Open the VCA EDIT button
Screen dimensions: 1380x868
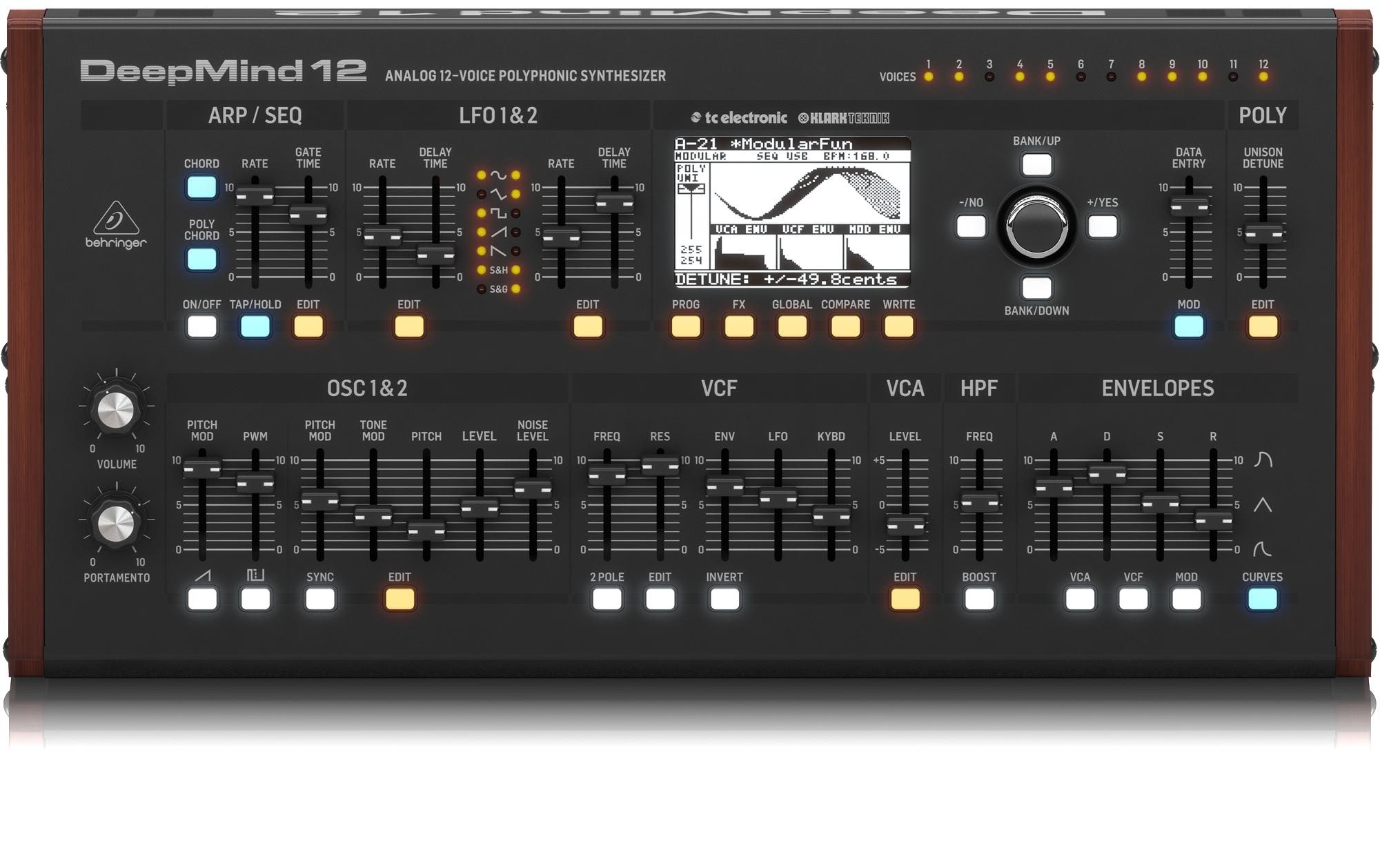(905, 599)
